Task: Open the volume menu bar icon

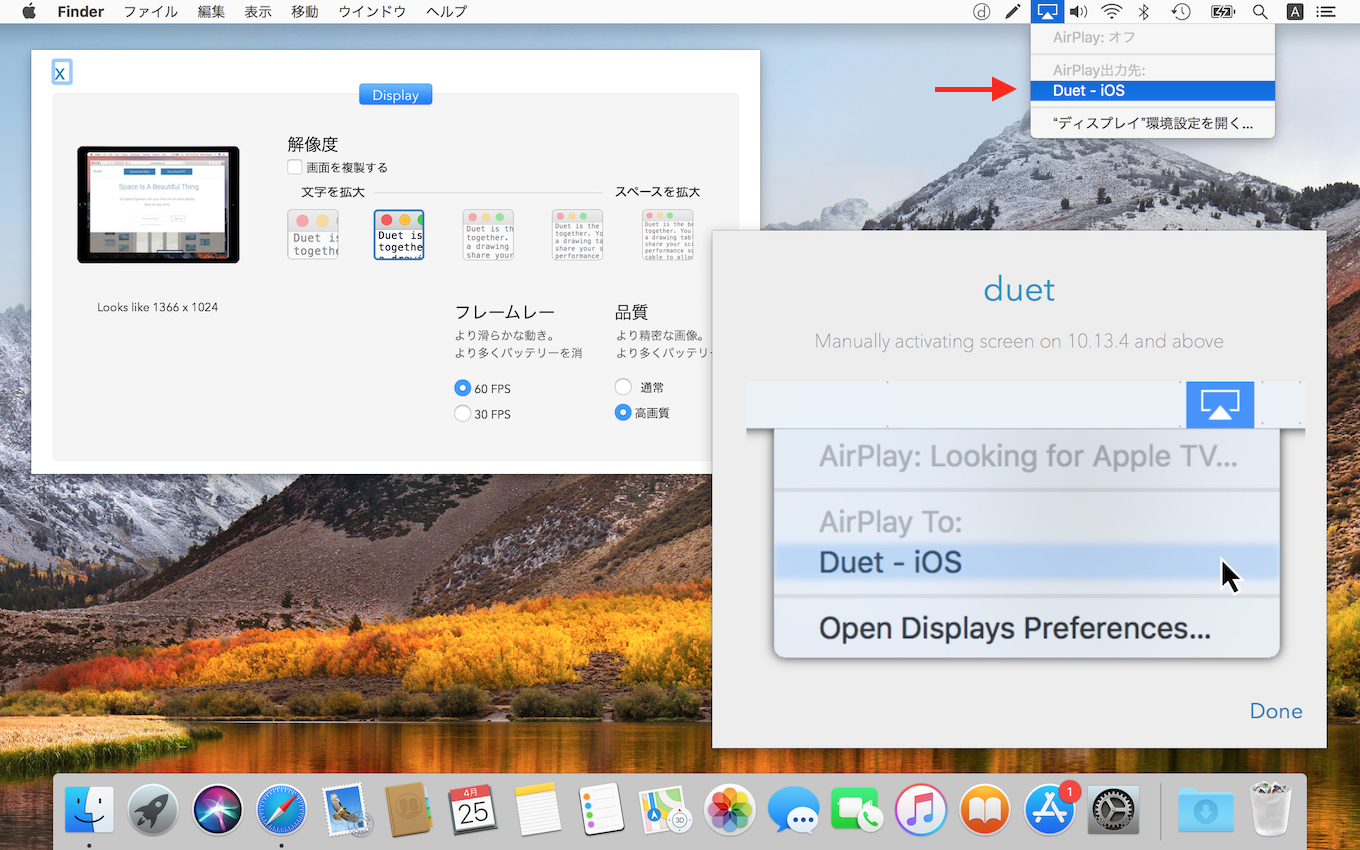Action: [1078, 12]
